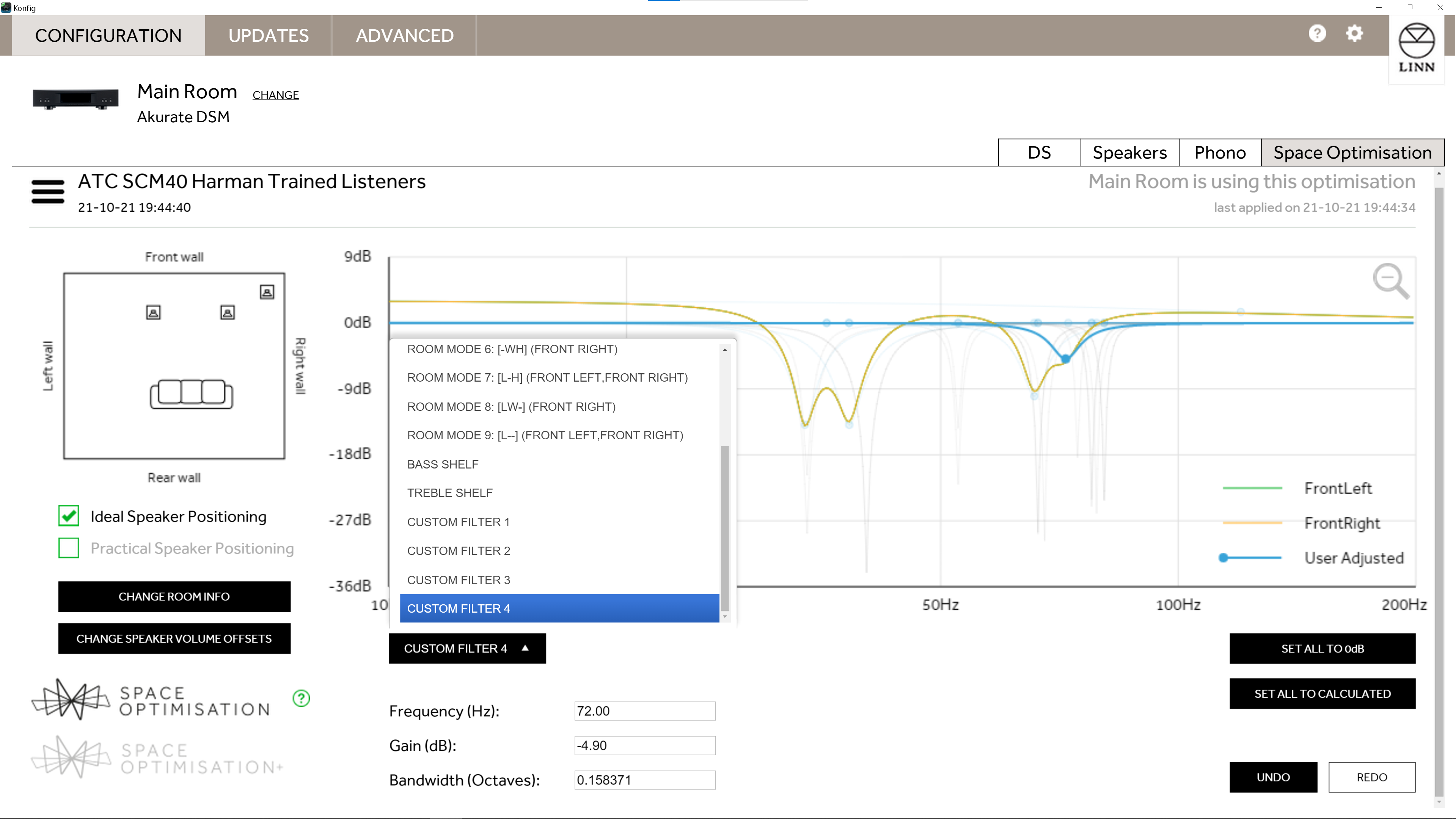This screenshot has width=1456, height=819.
Task: Click filter list scroll up arrow
Action: point(725,350)
